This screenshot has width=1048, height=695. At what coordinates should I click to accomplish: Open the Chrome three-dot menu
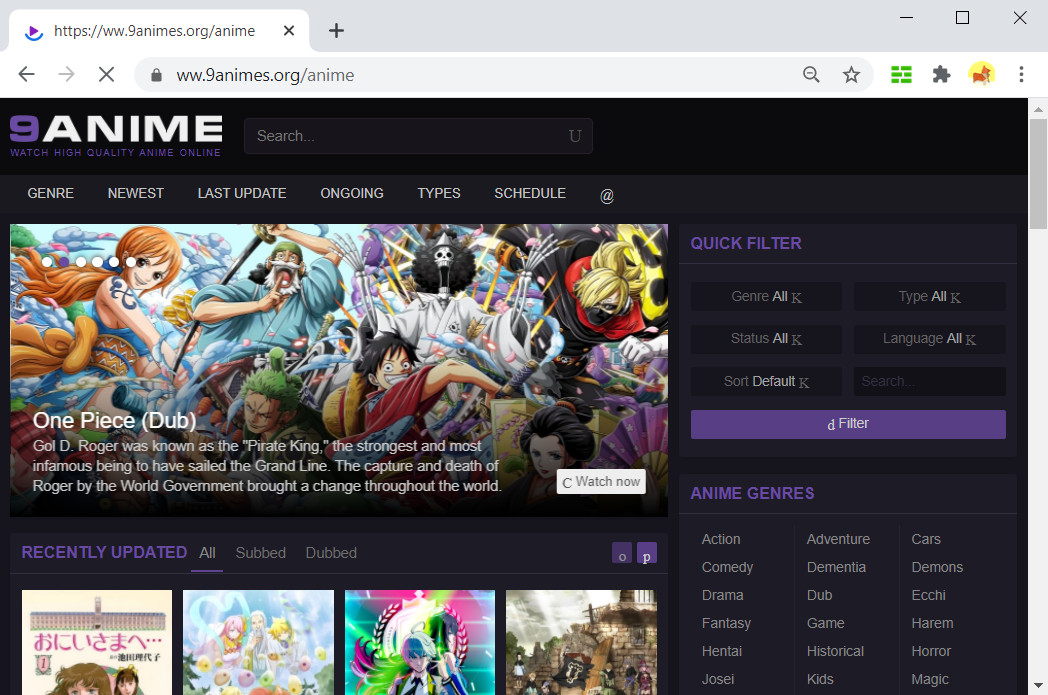pyautogui.click(x=1021, y=74)
